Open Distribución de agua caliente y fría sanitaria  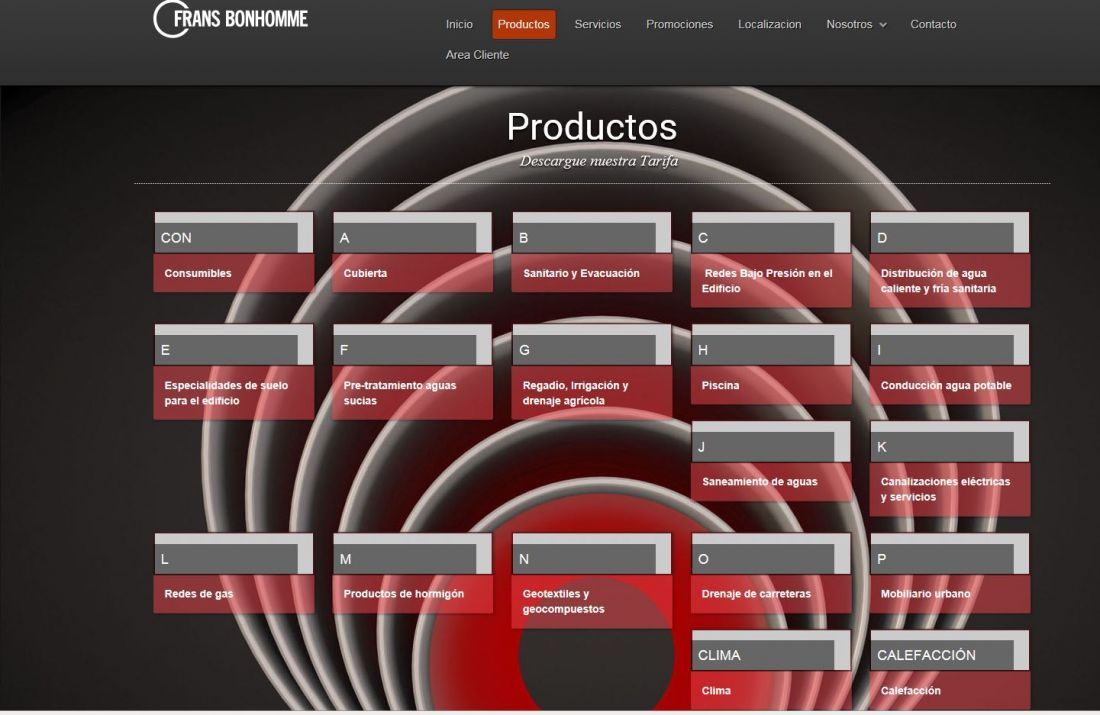pyautogui.click(x=950, y=281)
